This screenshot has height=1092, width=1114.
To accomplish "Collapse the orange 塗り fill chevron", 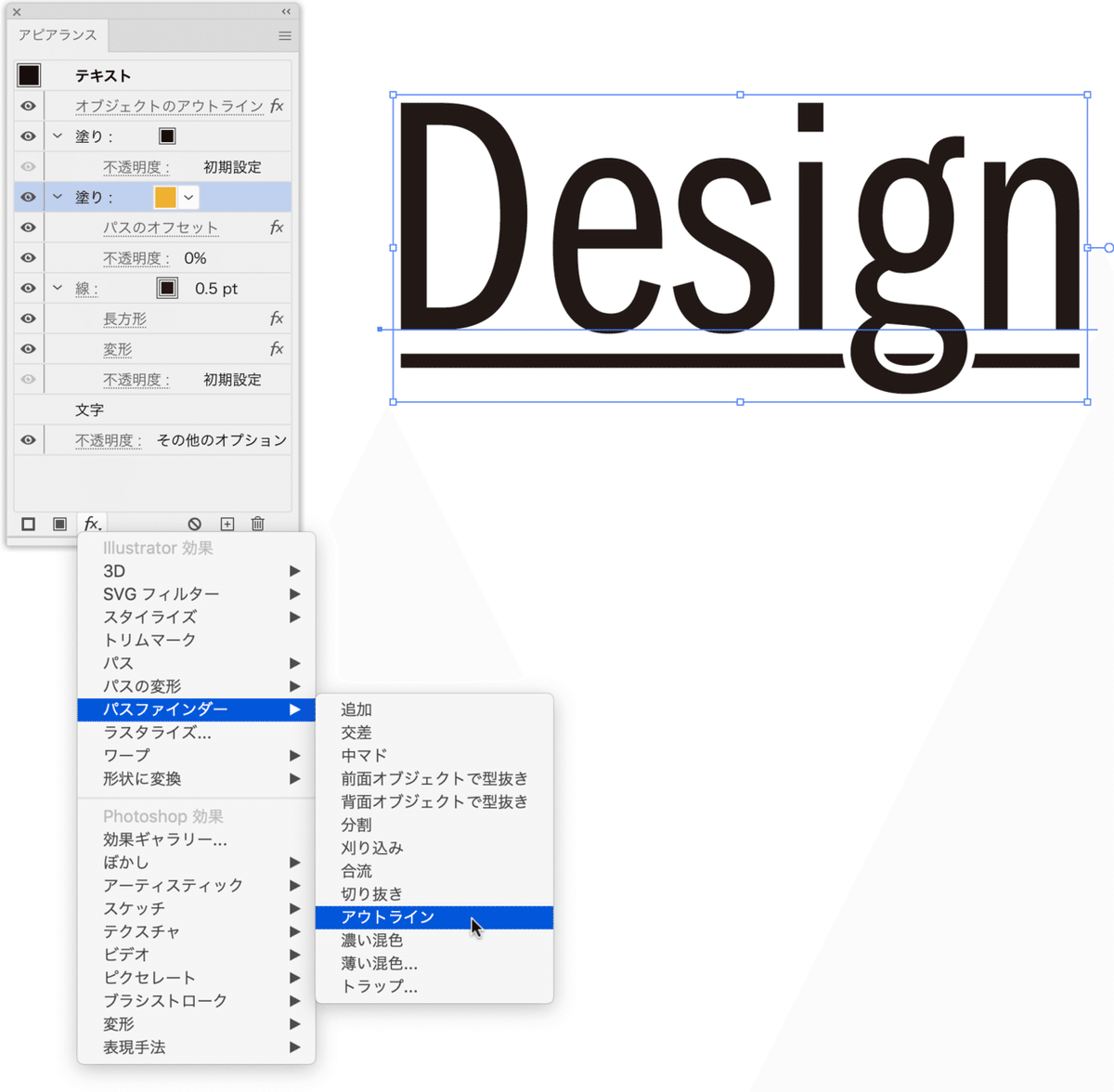I will [x=58, y=197].
